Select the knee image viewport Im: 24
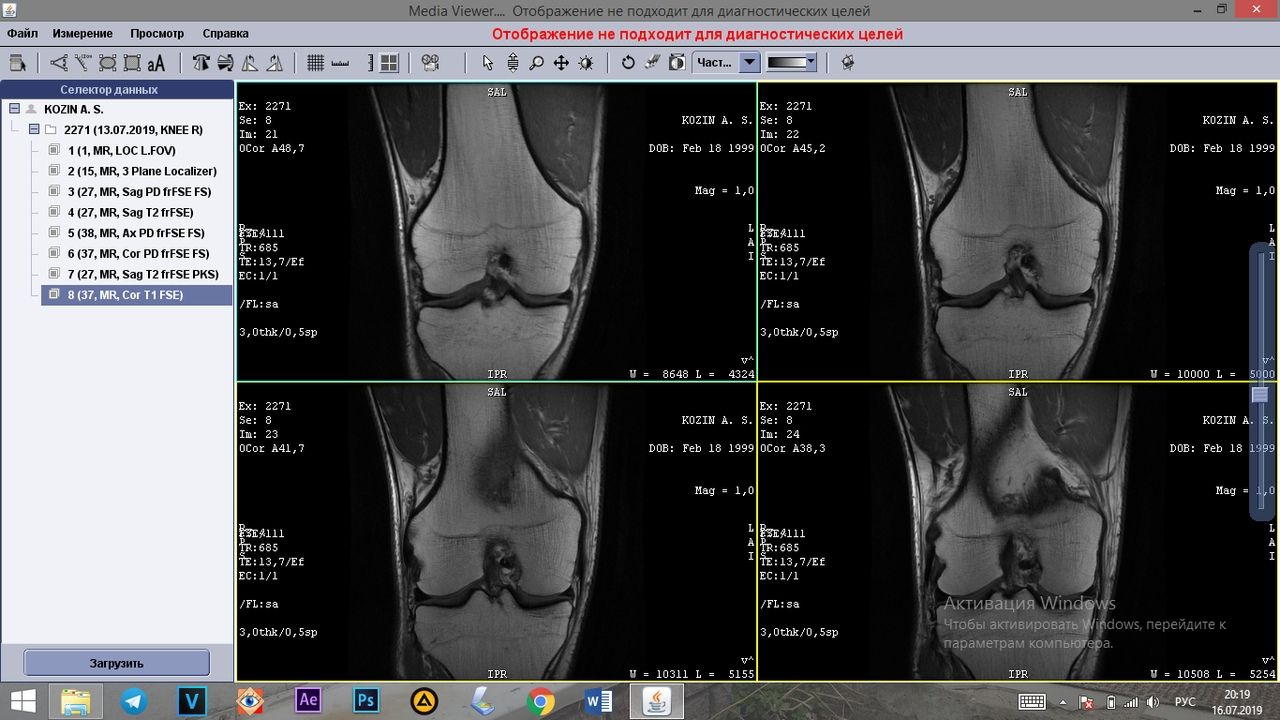 pos(1017,531)
